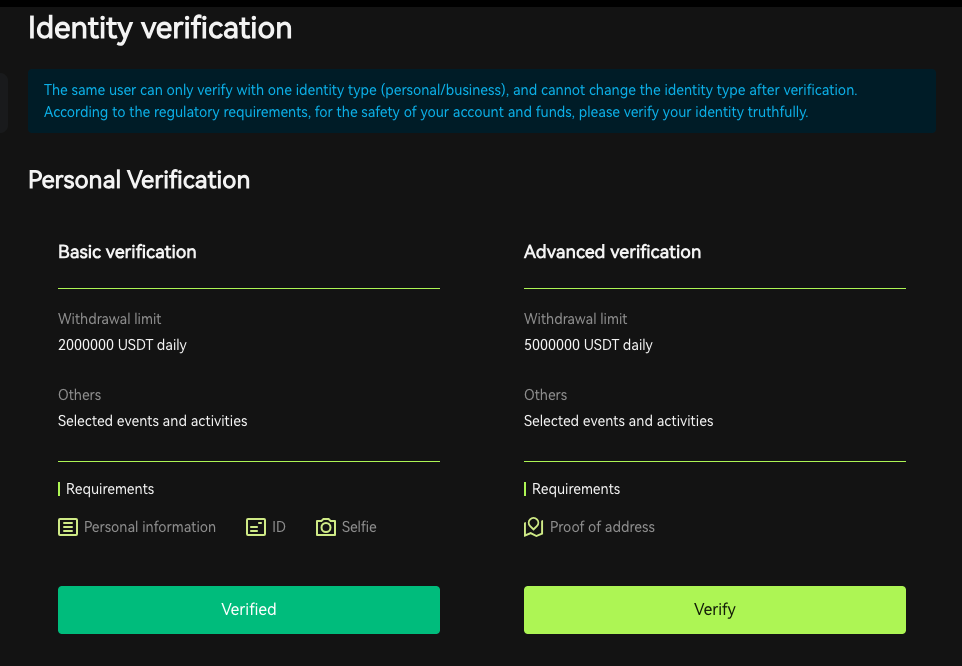
Task: Click the green Verified button
Action: pyautogui.click(x=249, y=610)
